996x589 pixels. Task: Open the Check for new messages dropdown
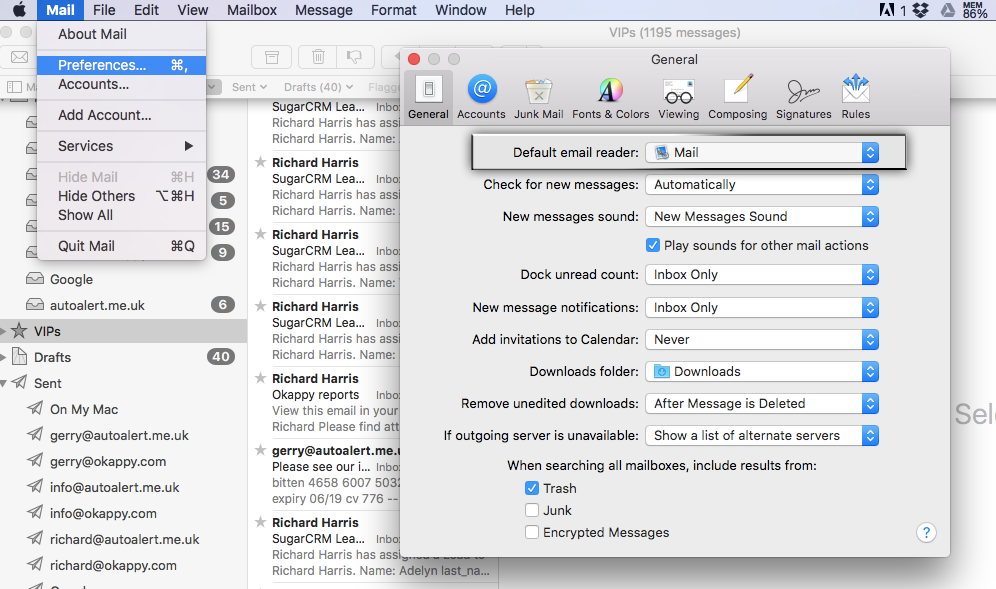click(762, 185)
